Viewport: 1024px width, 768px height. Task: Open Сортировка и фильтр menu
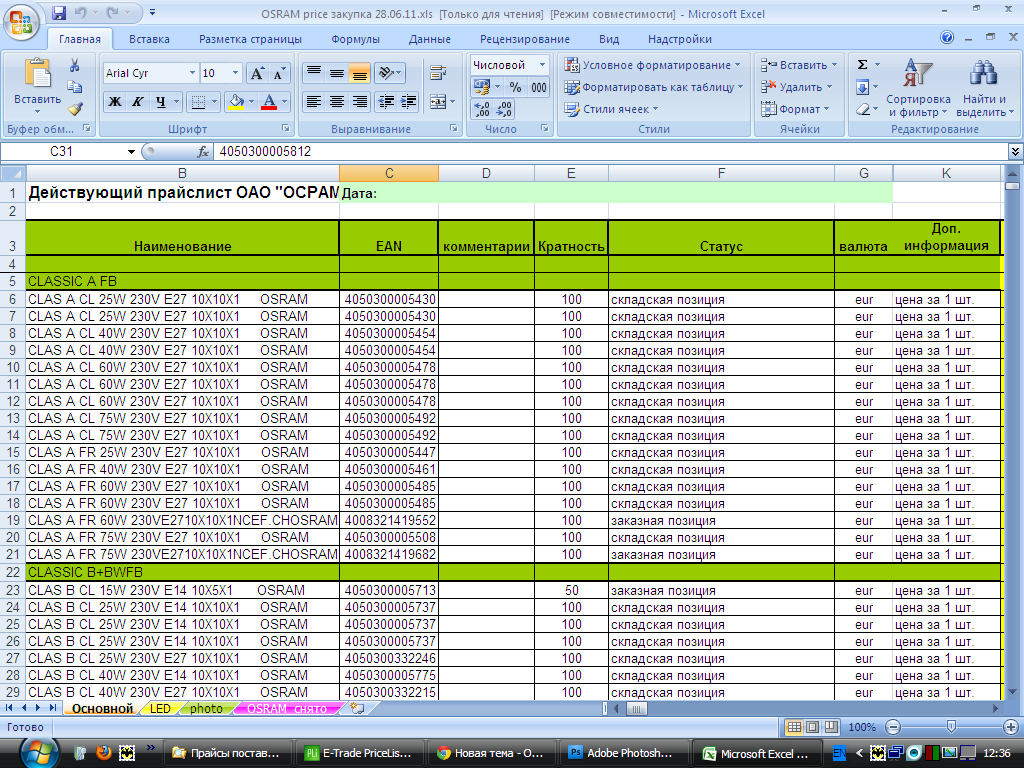pyautogui.click(x=918, y=88)
